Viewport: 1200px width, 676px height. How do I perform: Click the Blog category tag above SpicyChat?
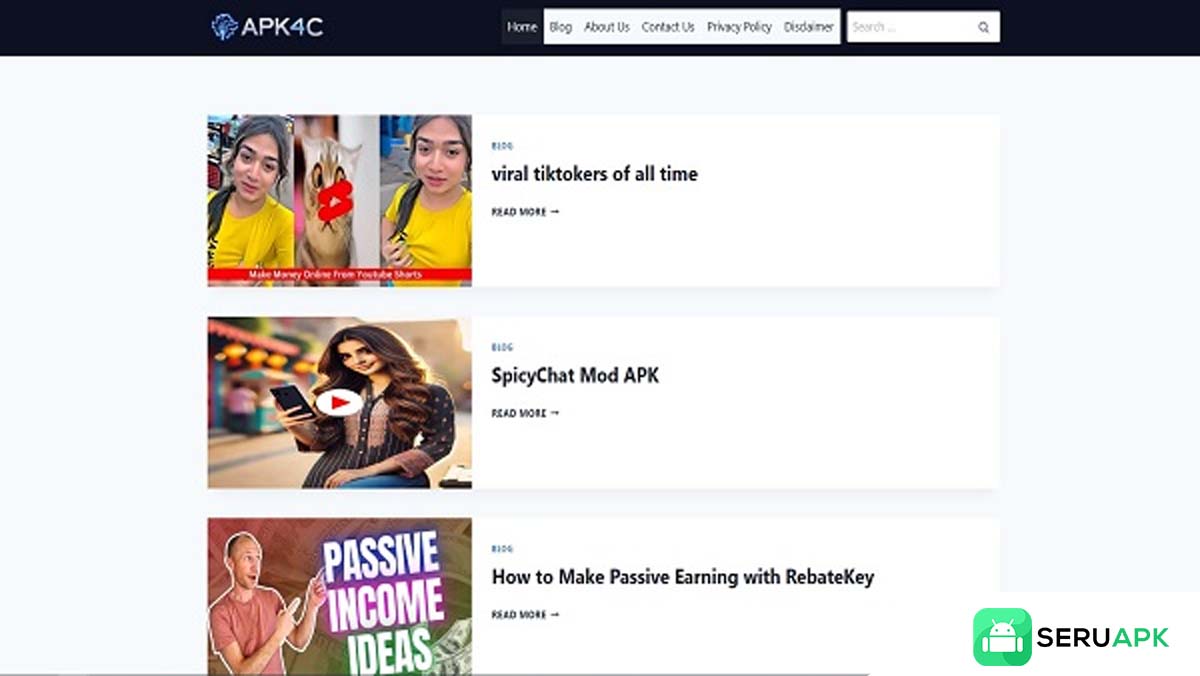coord(502,348)
